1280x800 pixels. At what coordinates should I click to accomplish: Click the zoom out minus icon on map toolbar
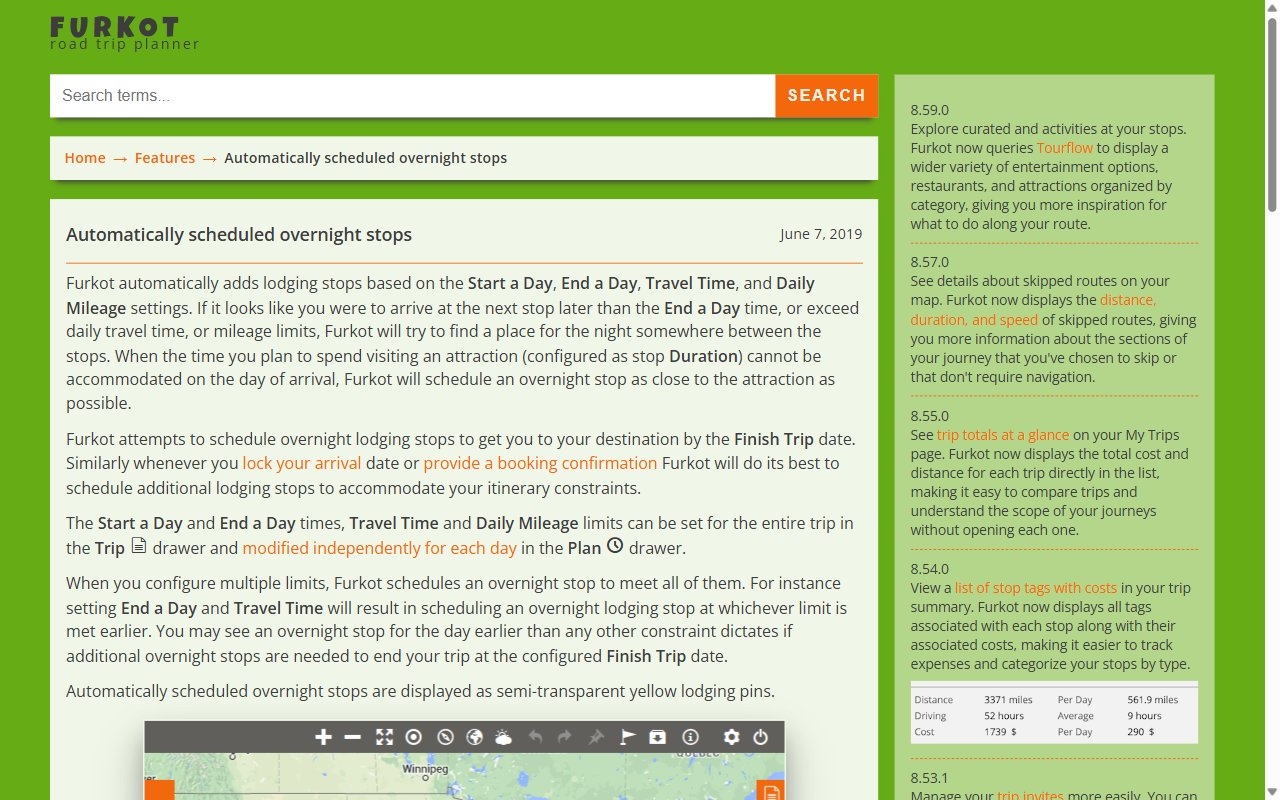pyautogui.click(x=352, y=737)
